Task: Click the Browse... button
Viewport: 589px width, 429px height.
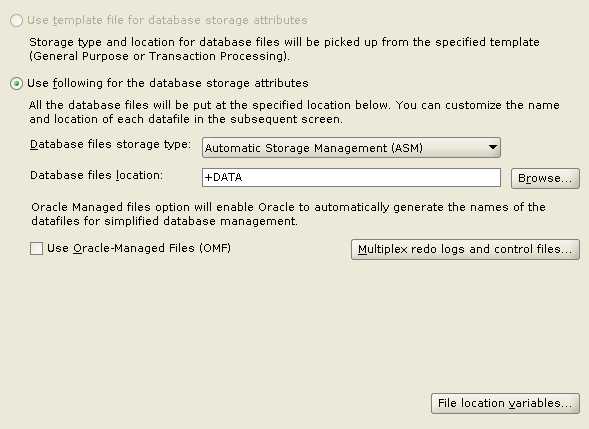Action: tap(545, 178)
